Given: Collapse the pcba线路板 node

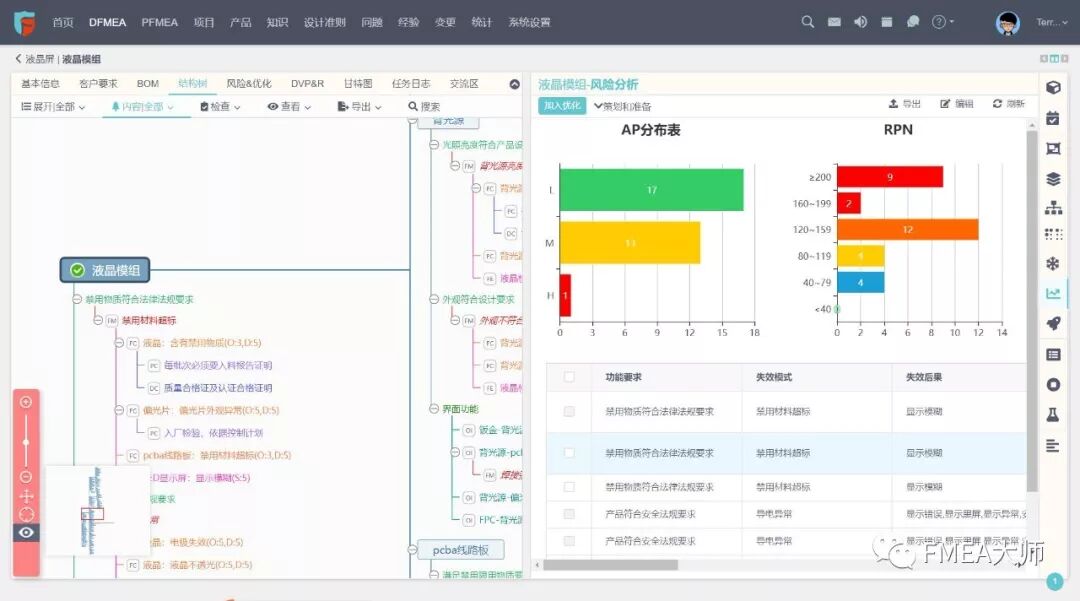Looking at the screenshot, I should [x=413, y=550].
